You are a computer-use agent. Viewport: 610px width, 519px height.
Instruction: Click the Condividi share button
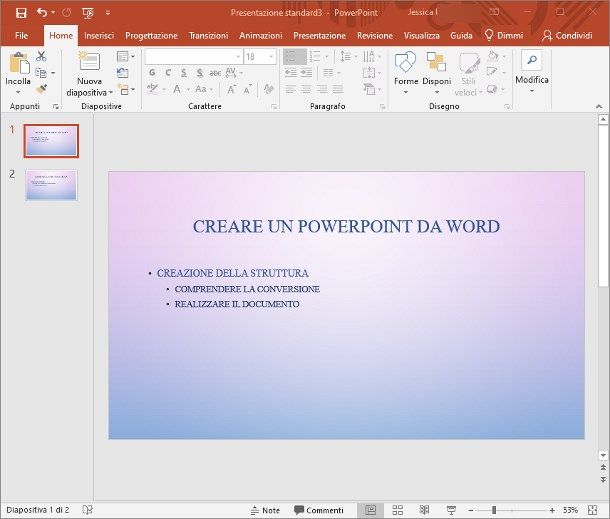pos(567,36)
